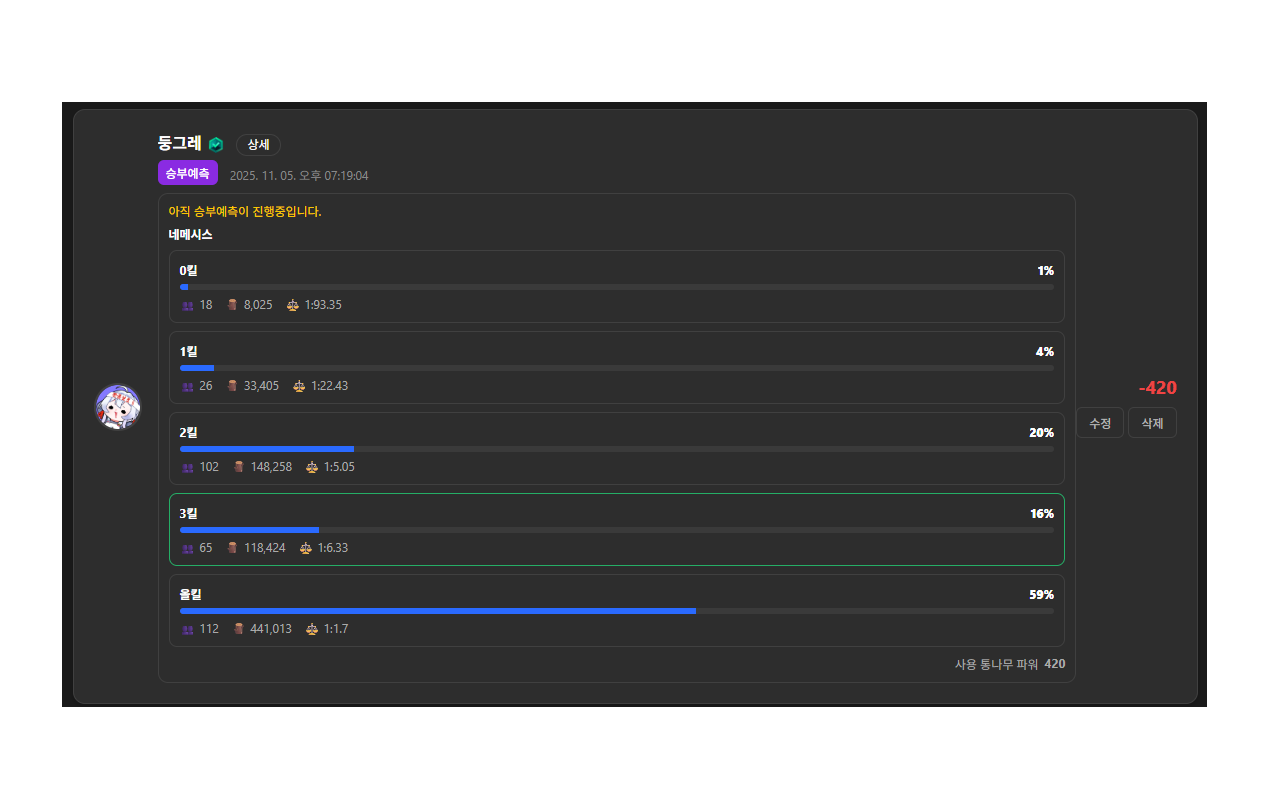
Task: Click the 4% percentage value
Action: click(1045, 351)
